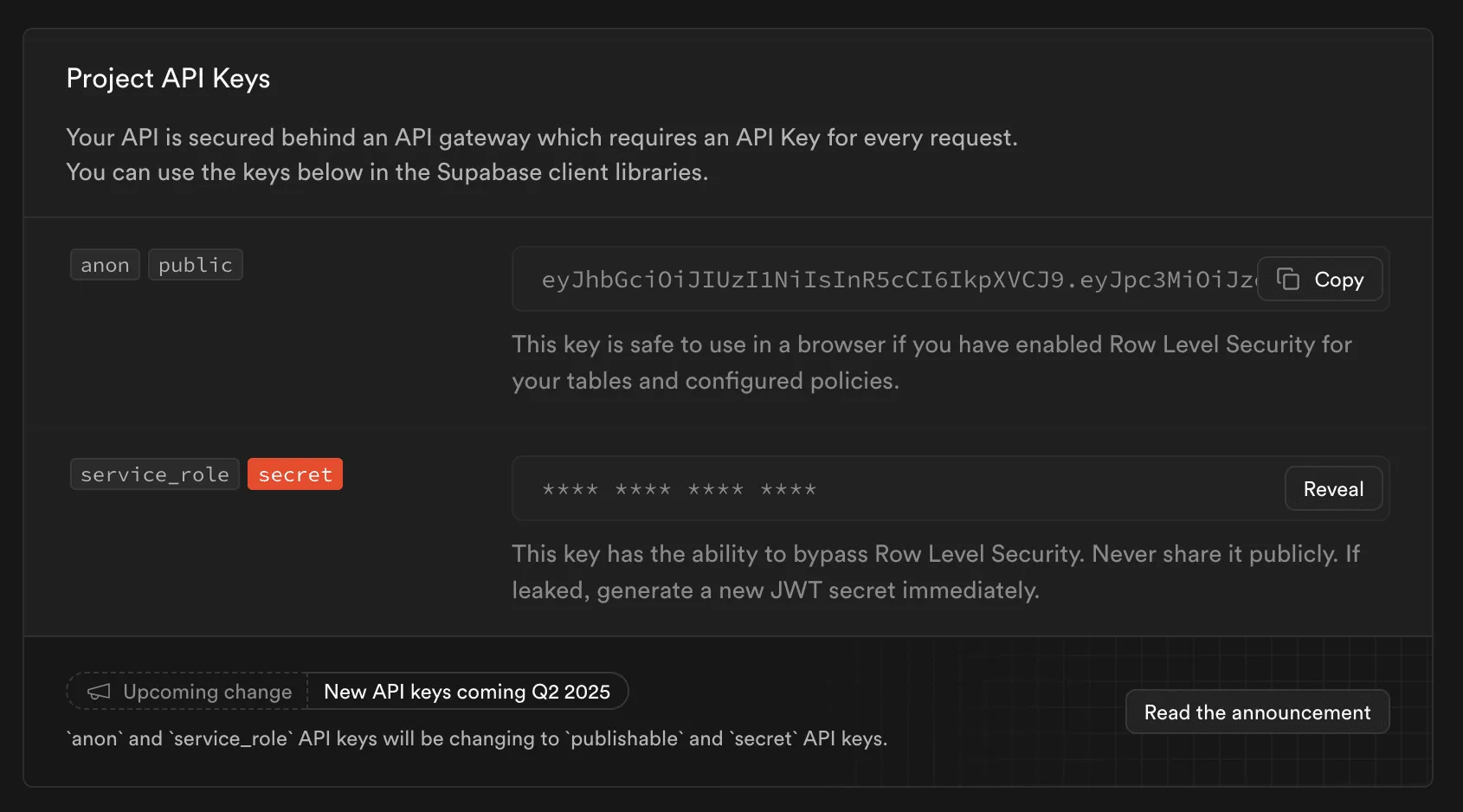Click the service_role badge
1463x812 pixels.
click(x=154, y=474)
